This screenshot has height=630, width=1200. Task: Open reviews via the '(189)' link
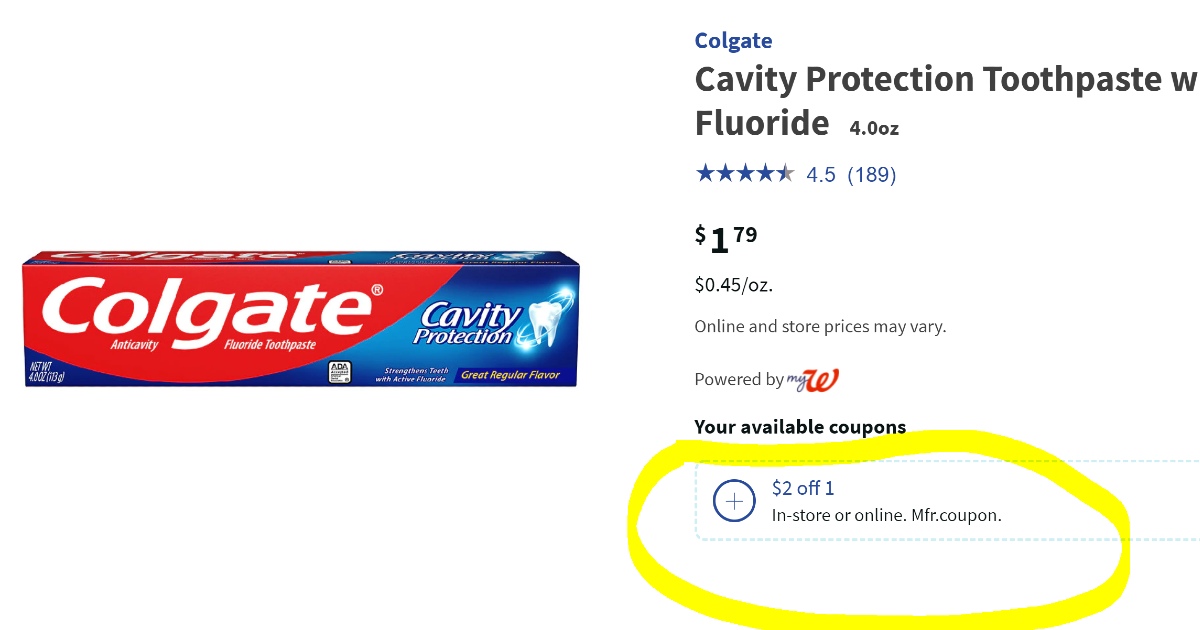tap(874, 173)
